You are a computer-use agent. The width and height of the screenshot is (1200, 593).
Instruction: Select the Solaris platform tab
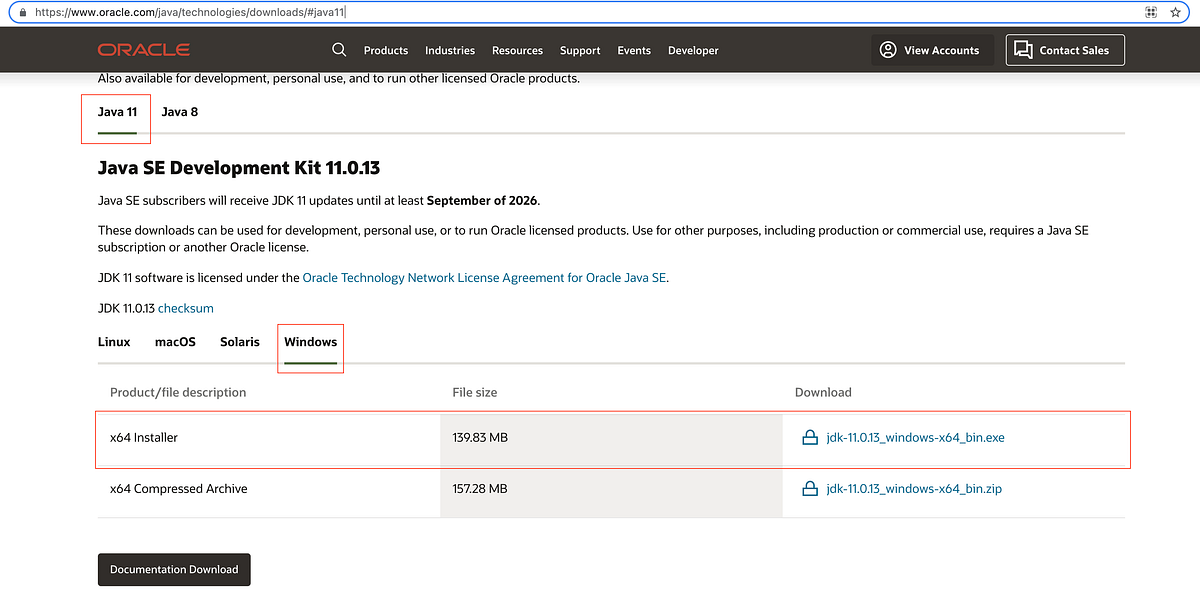coord(239,341)
